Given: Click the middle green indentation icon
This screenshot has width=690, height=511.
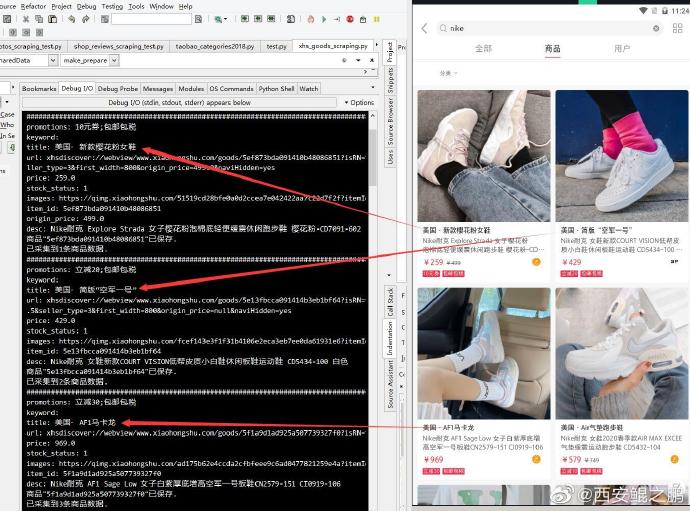Looking at the screenshot, I should click(x=258, y=19).
